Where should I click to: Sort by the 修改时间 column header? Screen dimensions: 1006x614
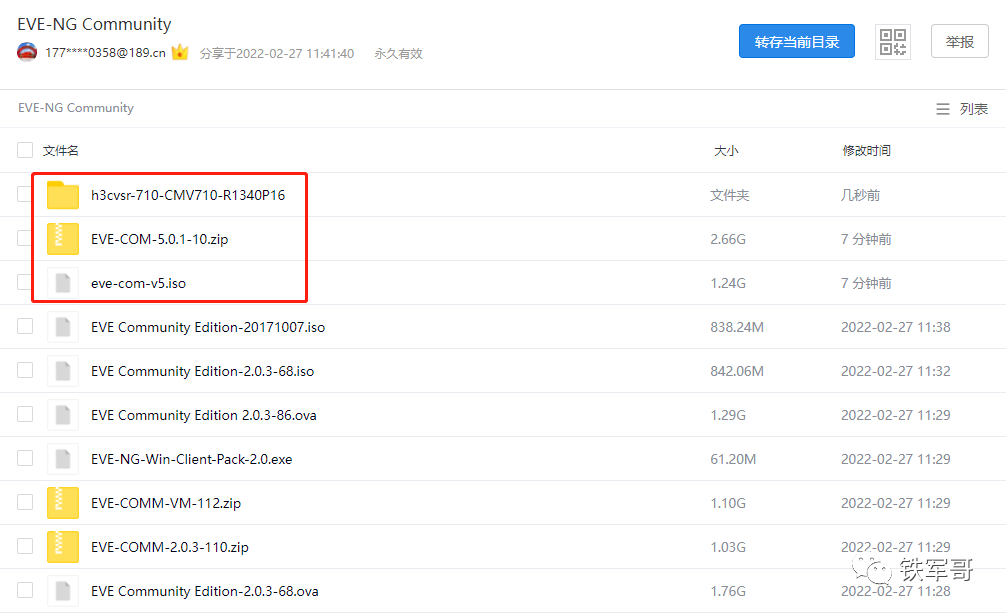[866, 151]
